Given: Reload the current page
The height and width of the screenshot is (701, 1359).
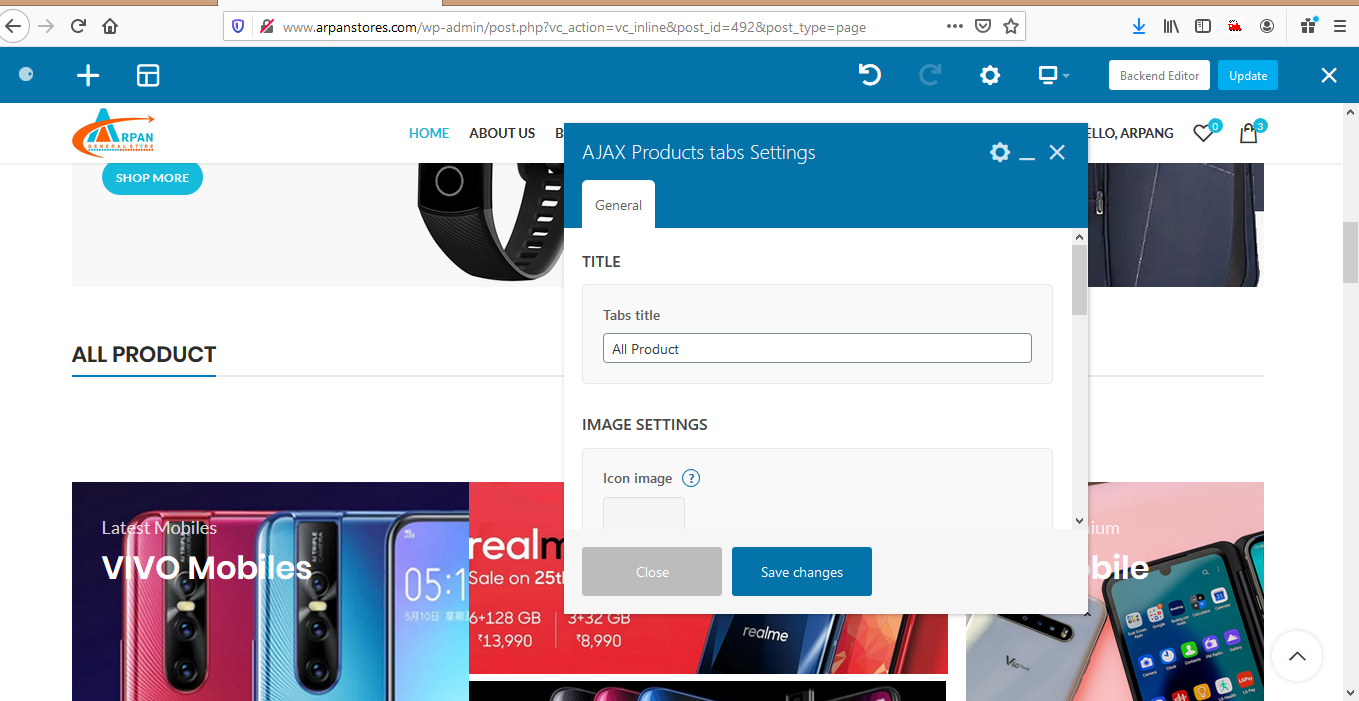Looking at the screenshot, I should [78, 27].
